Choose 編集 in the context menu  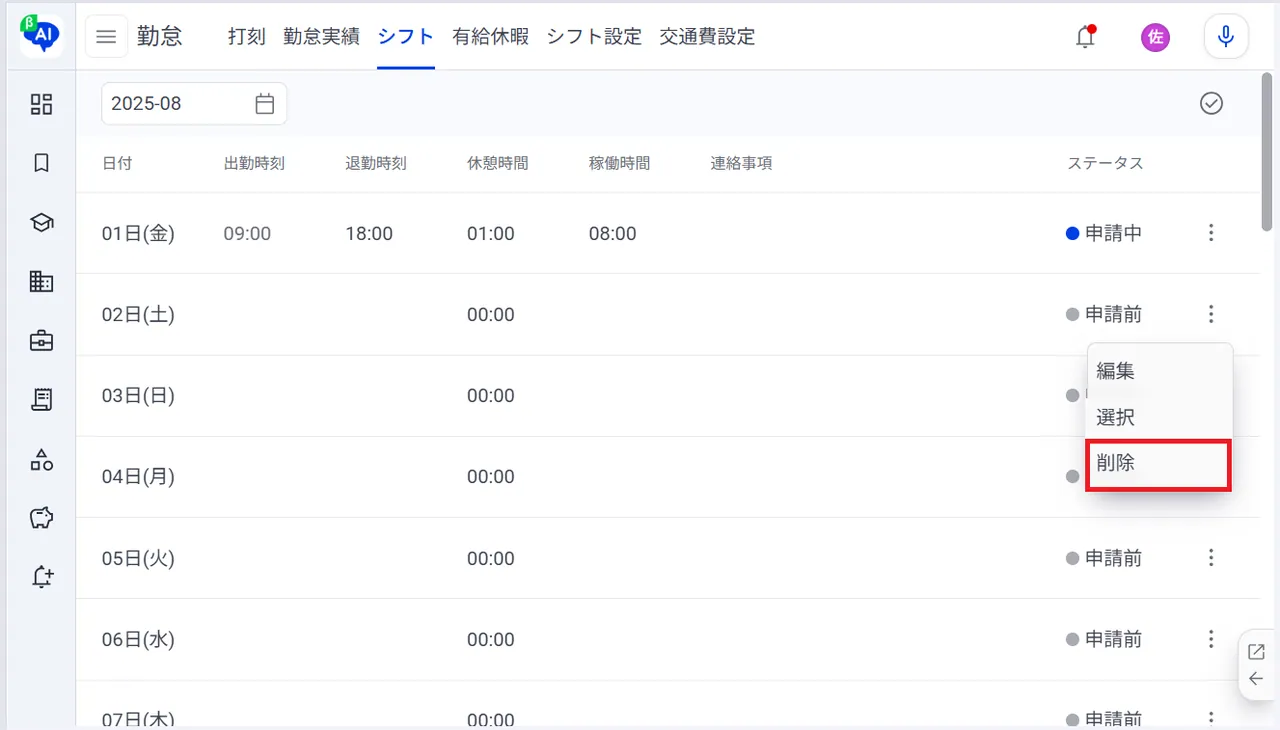1159,371
